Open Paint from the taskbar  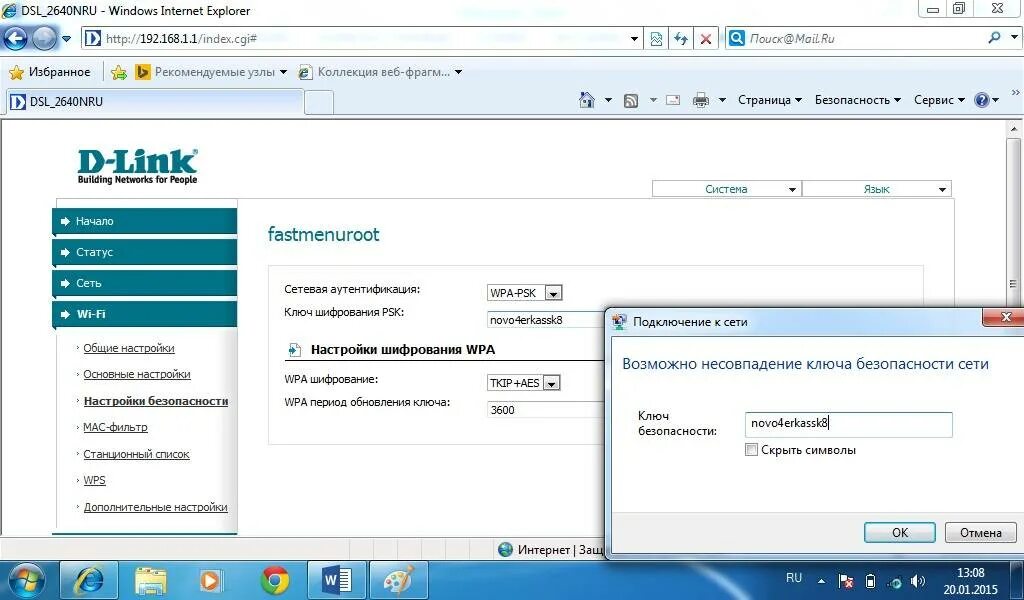(x=398, y=580)
